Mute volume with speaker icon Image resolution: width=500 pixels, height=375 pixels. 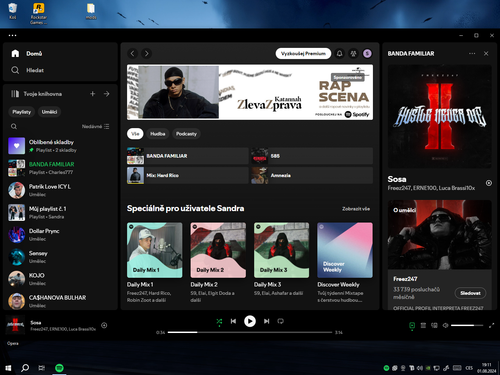445,326
